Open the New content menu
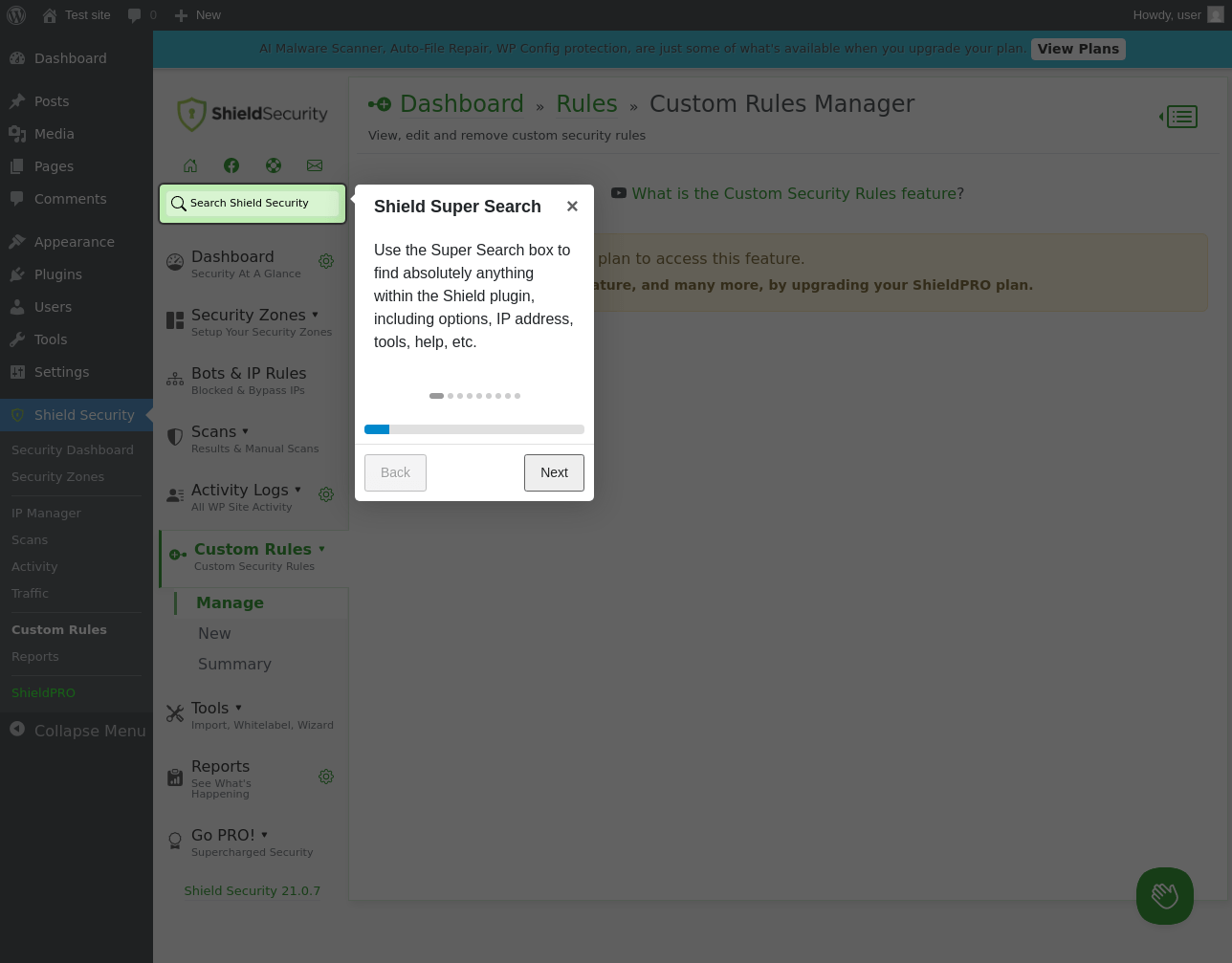Screen dimensions: 1232x963 pos(197,15)
